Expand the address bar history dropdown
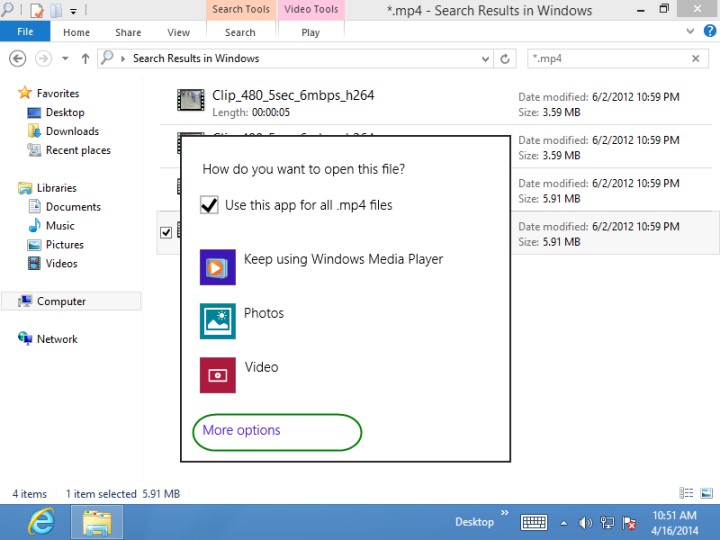Screen dimensions: 720x540 (485, 59)
